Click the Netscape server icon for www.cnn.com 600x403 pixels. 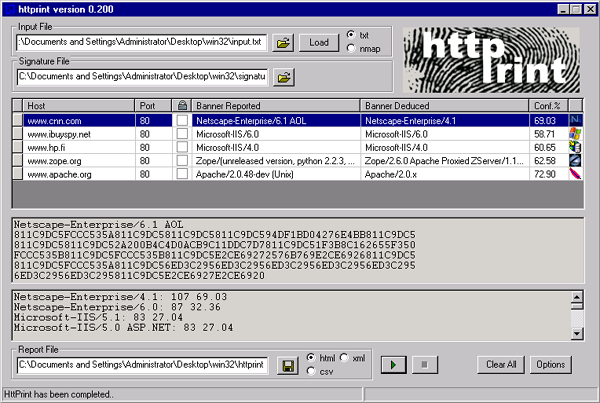pos(575,120)
